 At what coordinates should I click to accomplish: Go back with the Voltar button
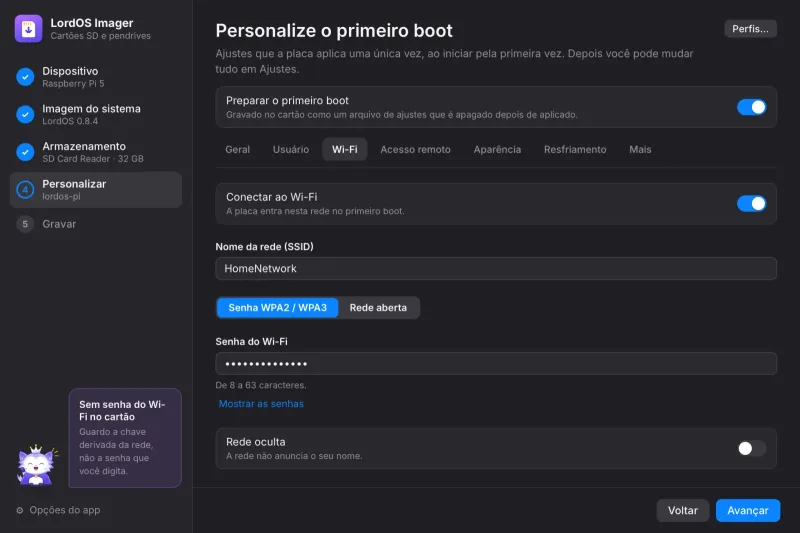coord(683,510)
